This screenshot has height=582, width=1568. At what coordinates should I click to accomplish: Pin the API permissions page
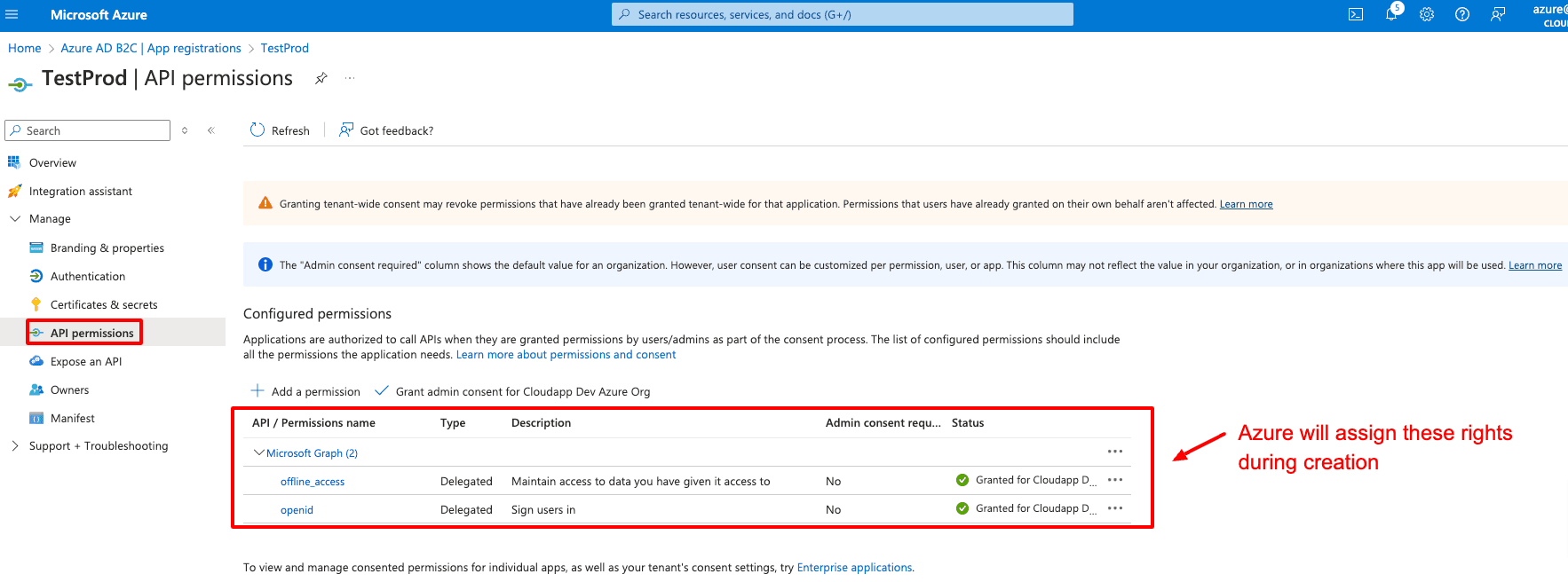[x=321, y=79]
